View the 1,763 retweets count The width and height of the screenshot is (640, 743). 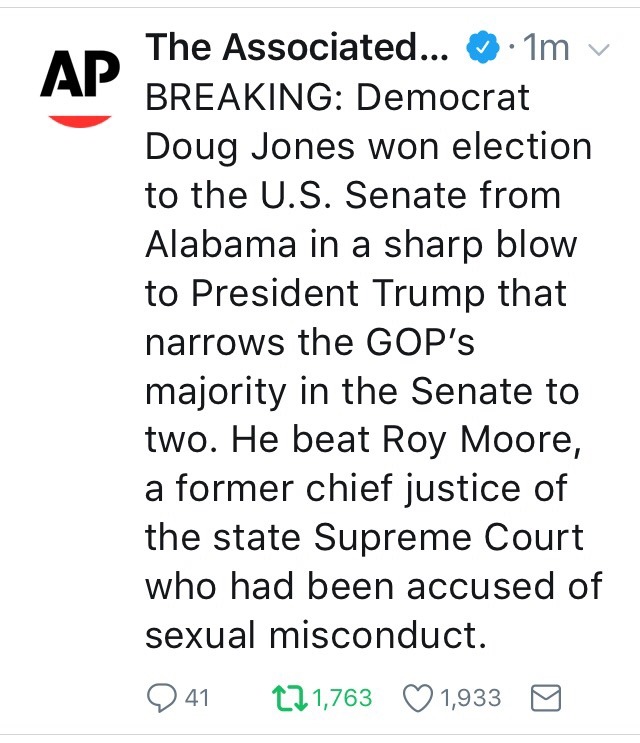tap(343, 698)
